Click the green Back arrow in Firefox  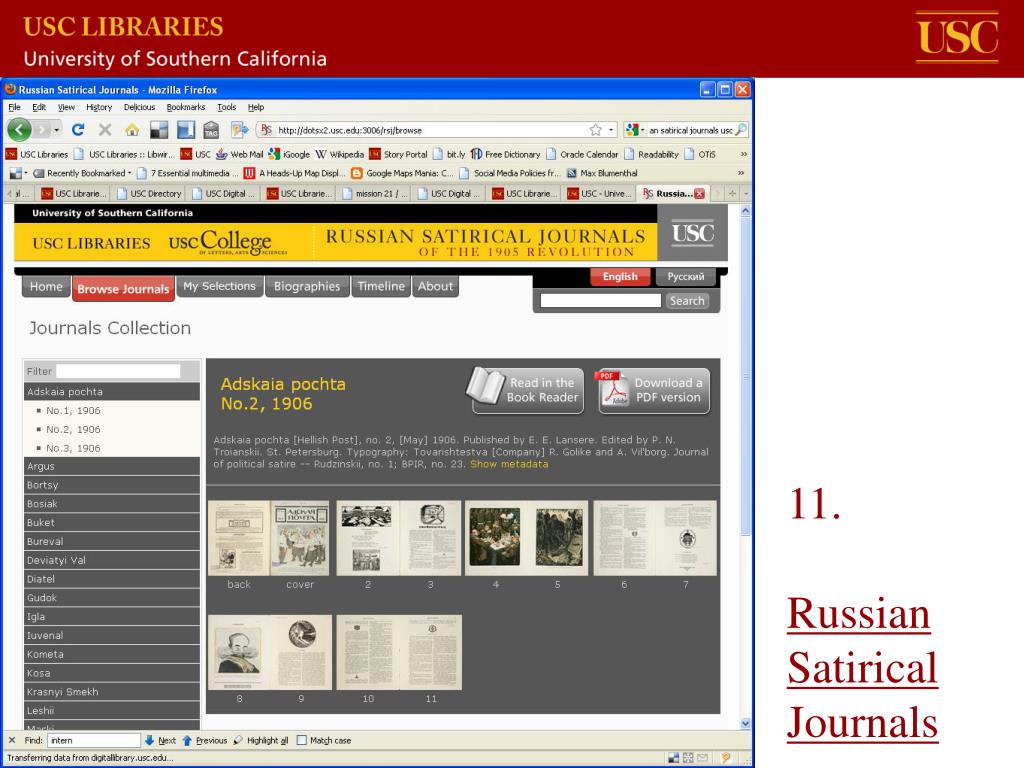[19, 129]
